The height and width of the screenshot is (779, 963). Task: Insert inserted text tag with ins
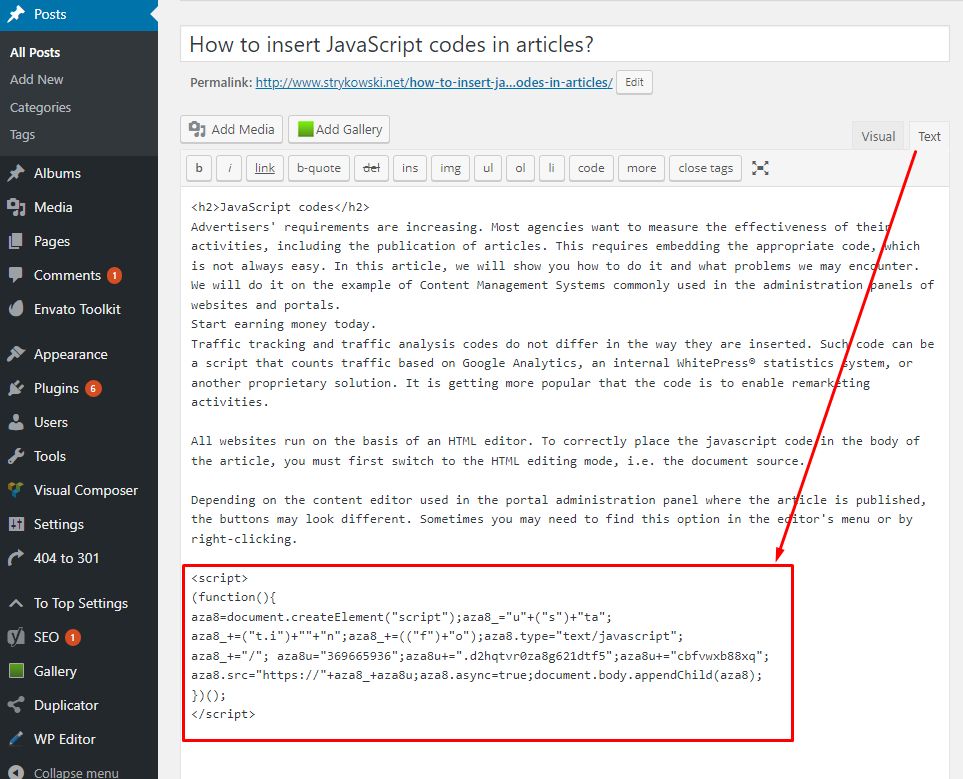(x=410, y=168)
